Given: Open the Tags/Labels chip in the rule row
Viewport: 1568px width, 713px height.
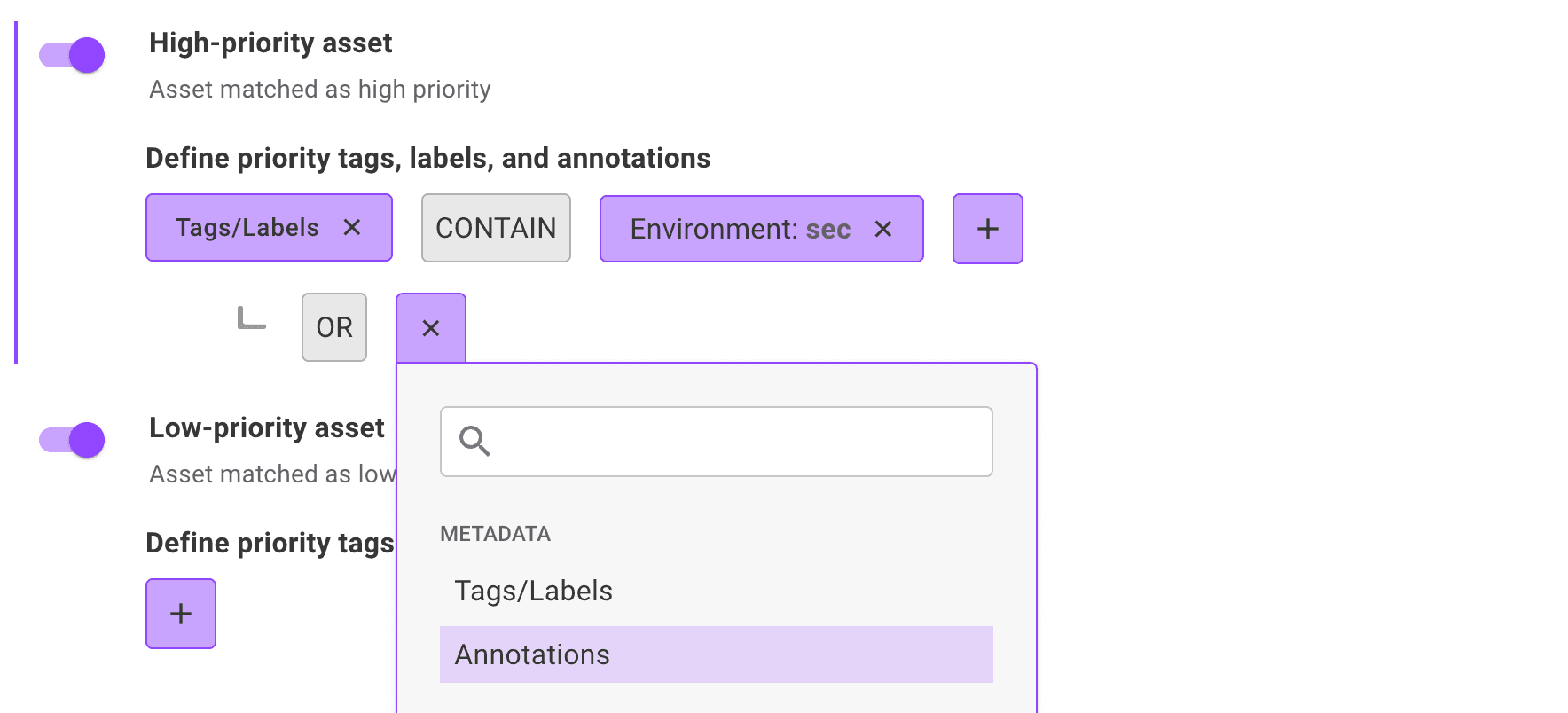Looking at the screenshot, I should pyautogui.click(x=247, y=228).
